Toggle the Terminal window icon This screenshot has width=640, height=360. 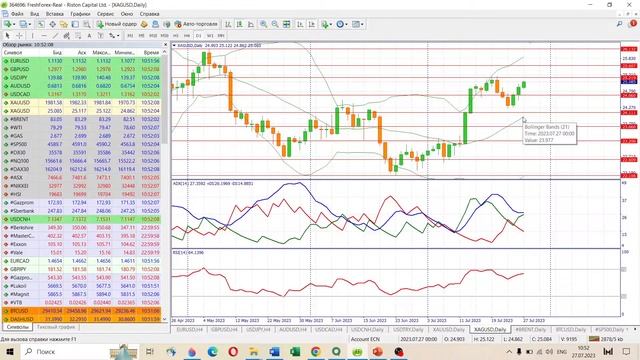pos(75,24)
